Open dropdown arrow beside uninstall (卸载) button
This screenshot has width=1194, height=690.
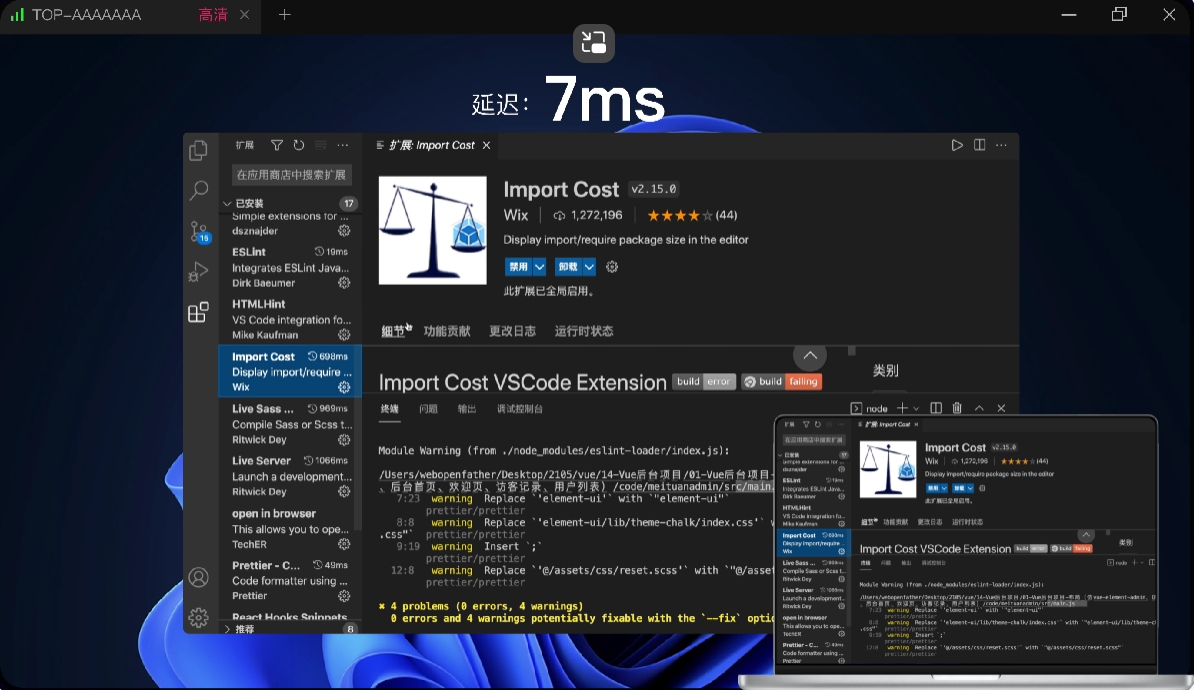[x=589, y=267]
